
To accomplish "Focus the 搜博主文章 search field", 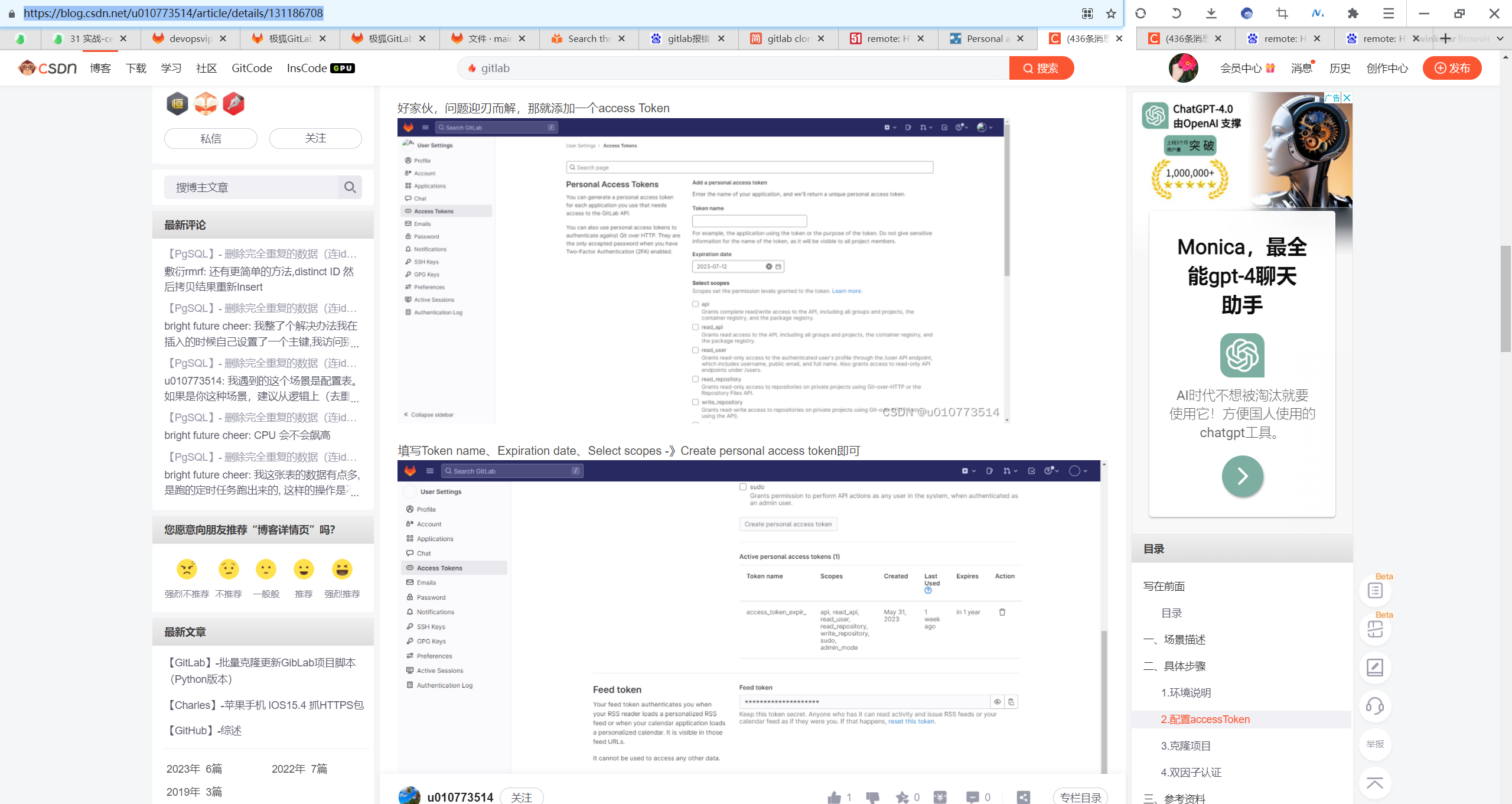I will (x=251, y=187).
